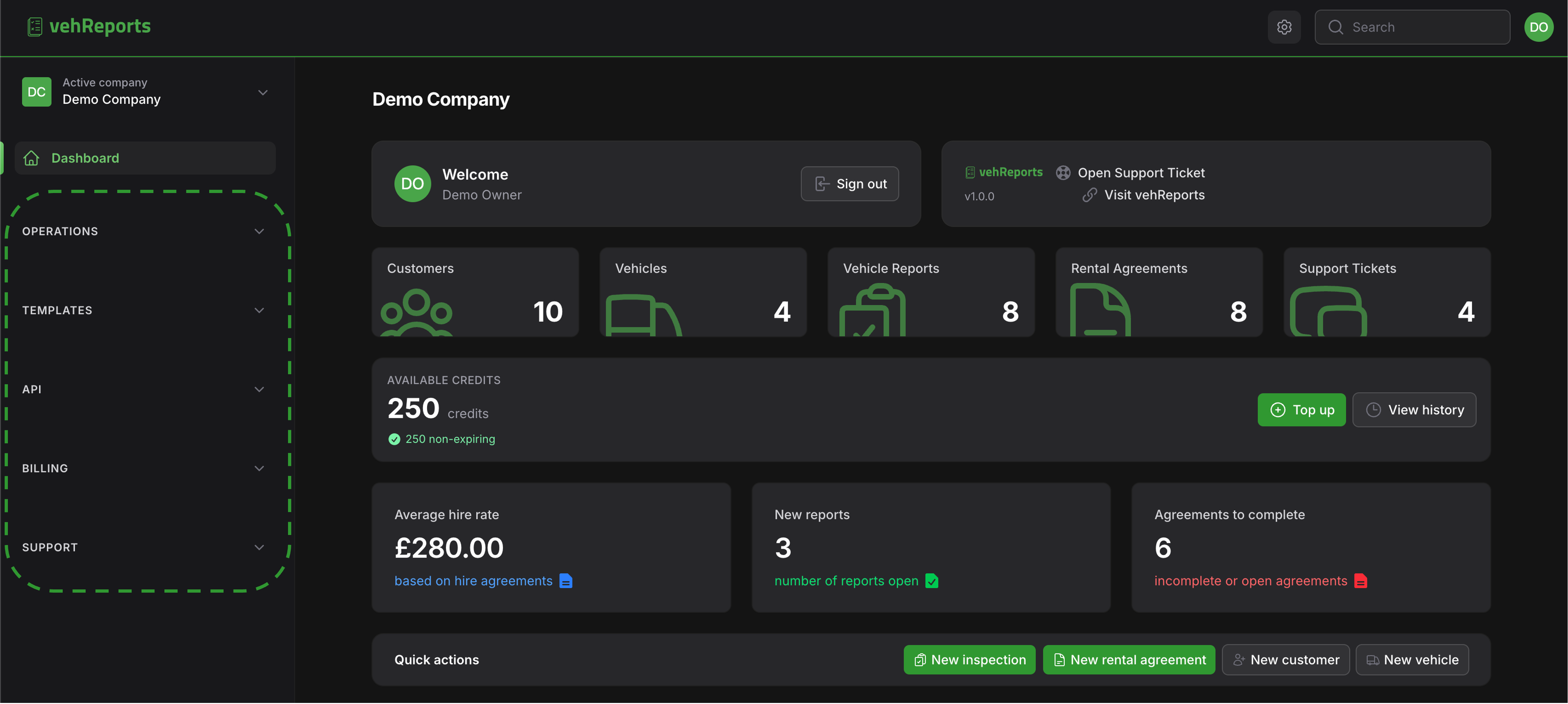Open settings via the gear icon
1568x704 pixels.
[1284, 27]
